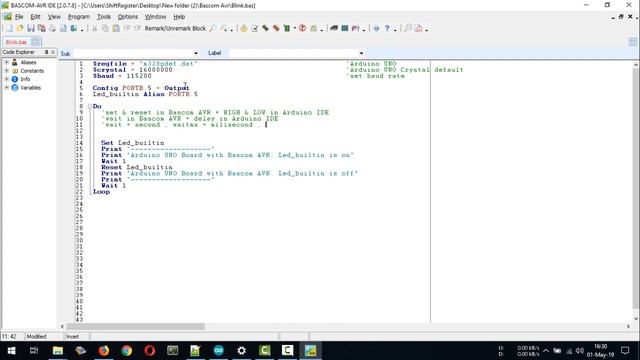This screenshot has height=360, width=640.
Task: Collapse the Do loop fold marker
Action: (90, 107)
